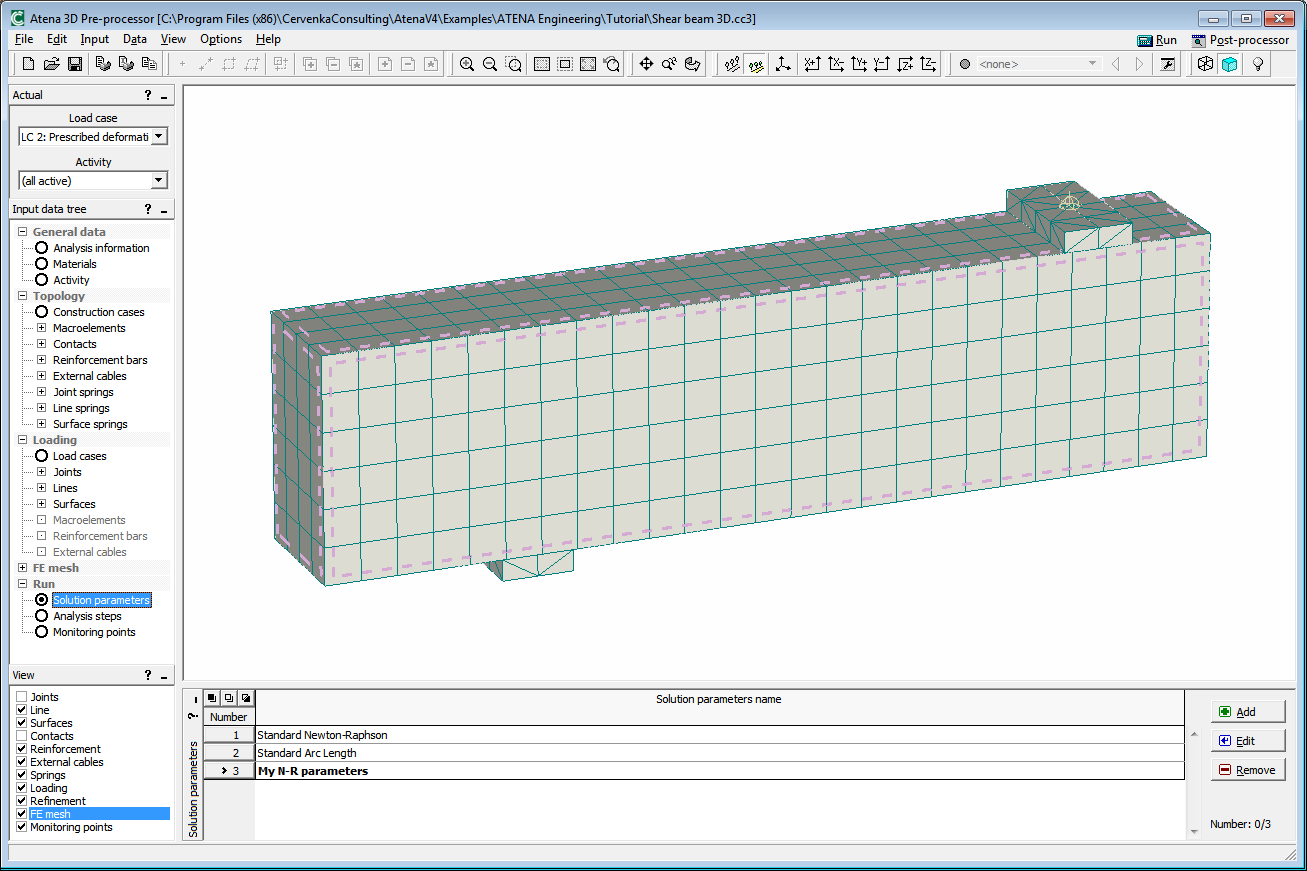Set view along X+ axis
The image size is (1307, 871).
(x=812, y=64)
